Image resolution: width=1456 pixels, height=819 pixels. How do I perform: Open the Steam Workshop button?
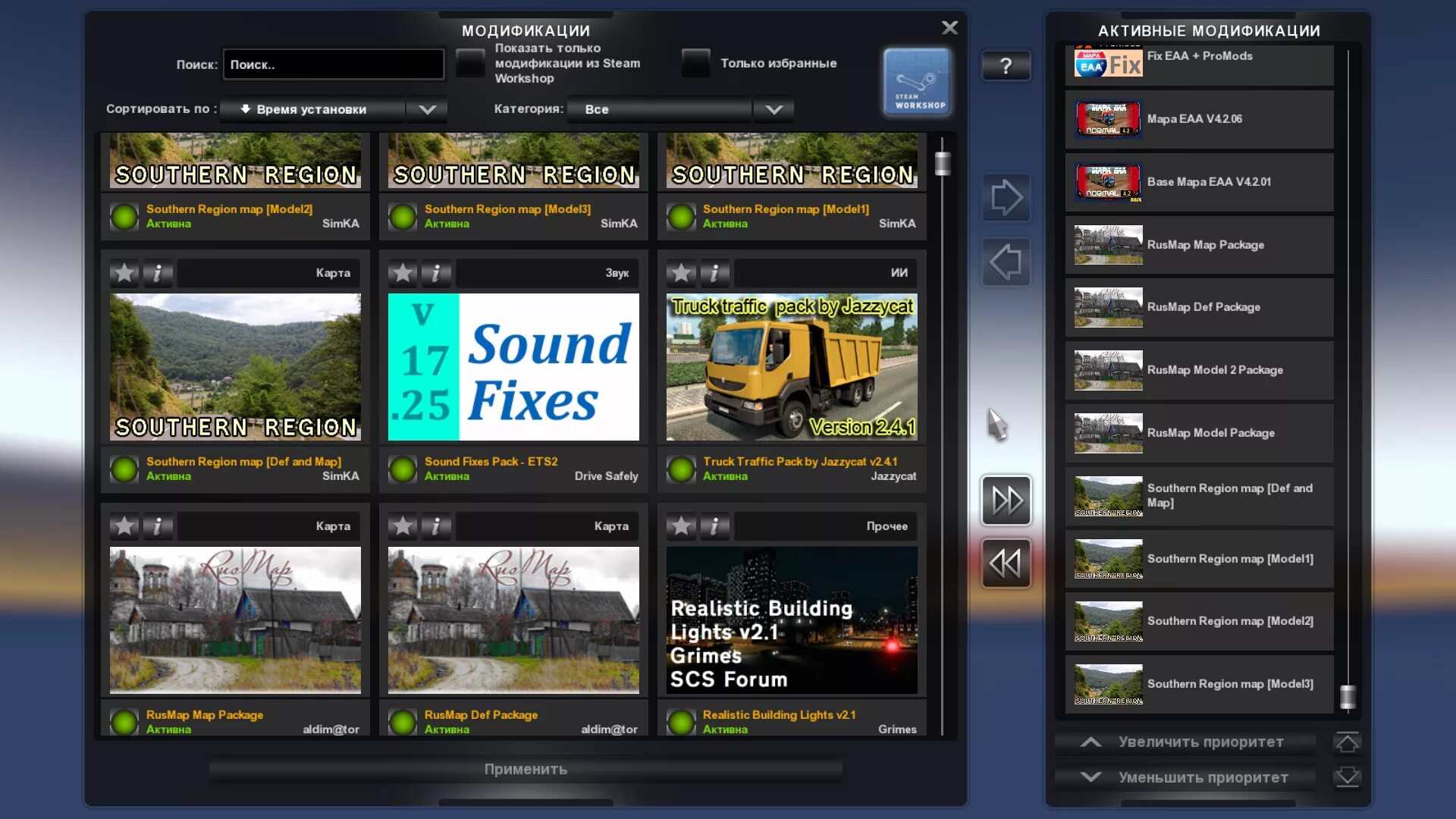[917, 81]
